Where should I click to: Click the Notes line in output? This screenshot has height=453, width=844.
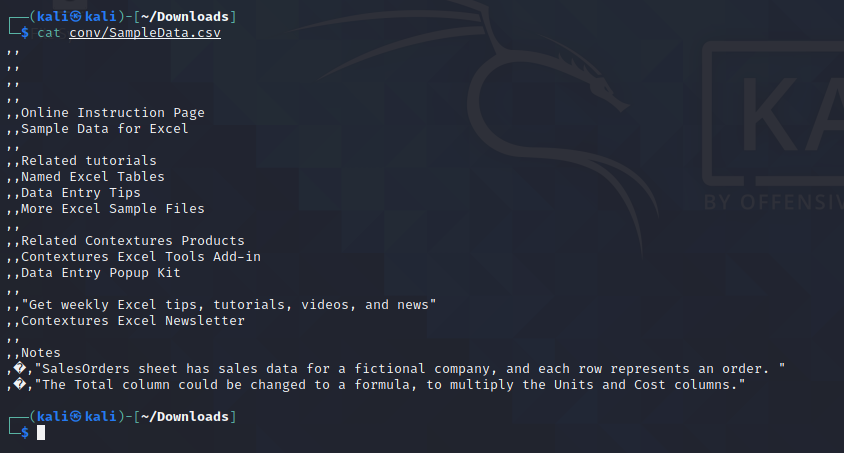[x=40, y=353]
